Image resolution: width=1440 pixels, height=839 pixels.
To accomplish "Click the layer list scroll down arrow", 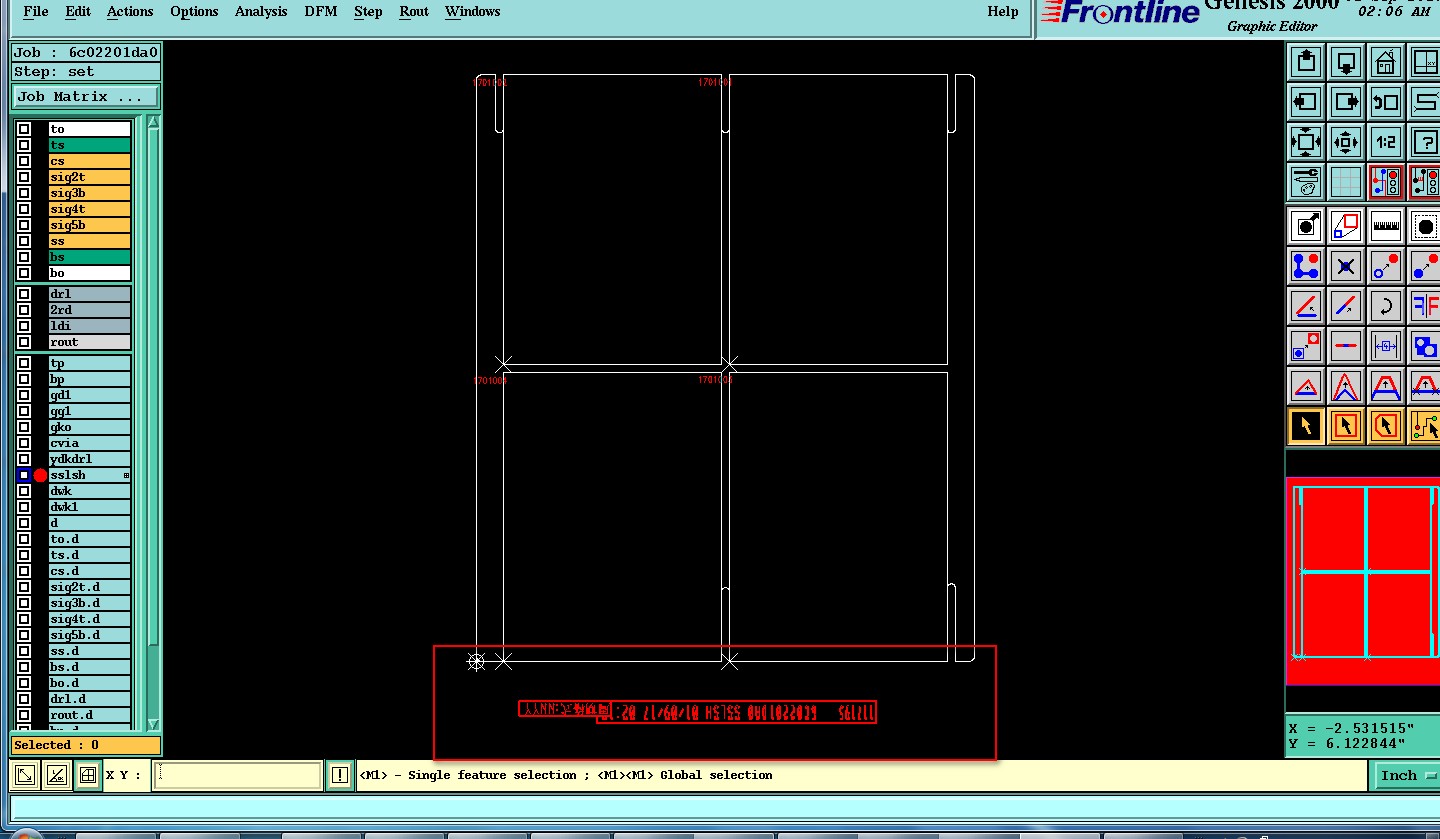I will click(x=153, y=724).
